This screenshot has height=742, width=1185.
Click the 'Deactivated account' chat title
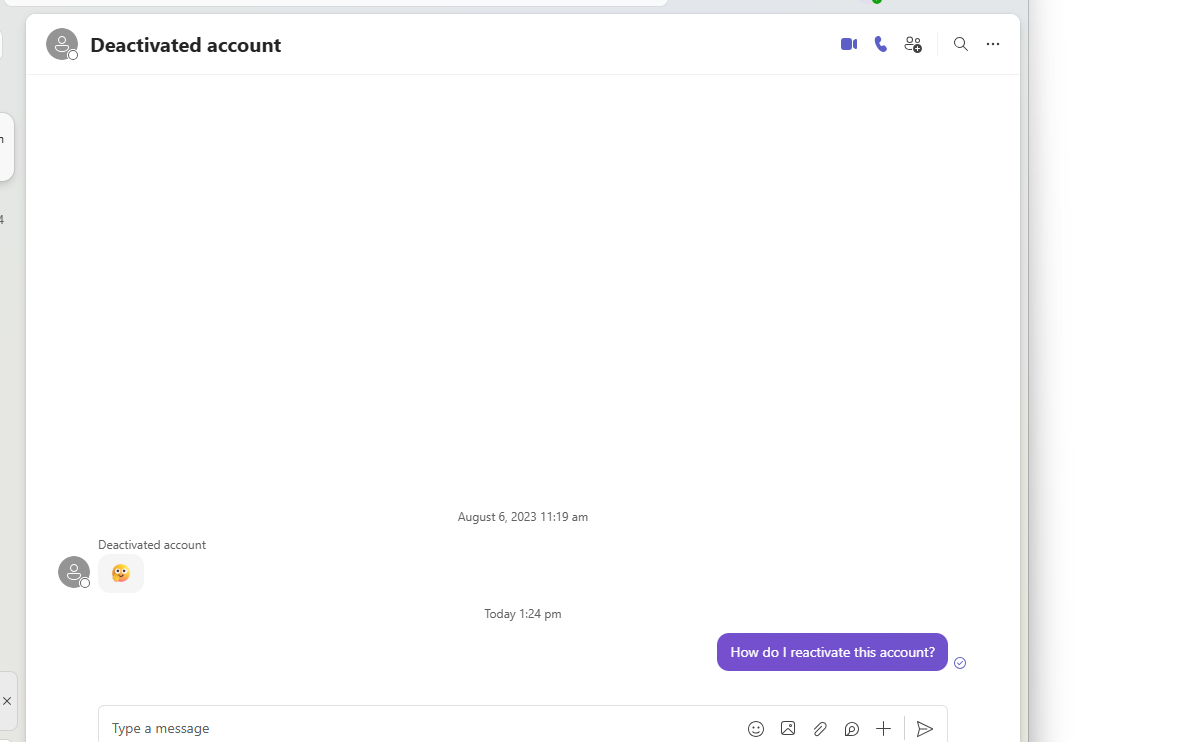click(186, 45)
